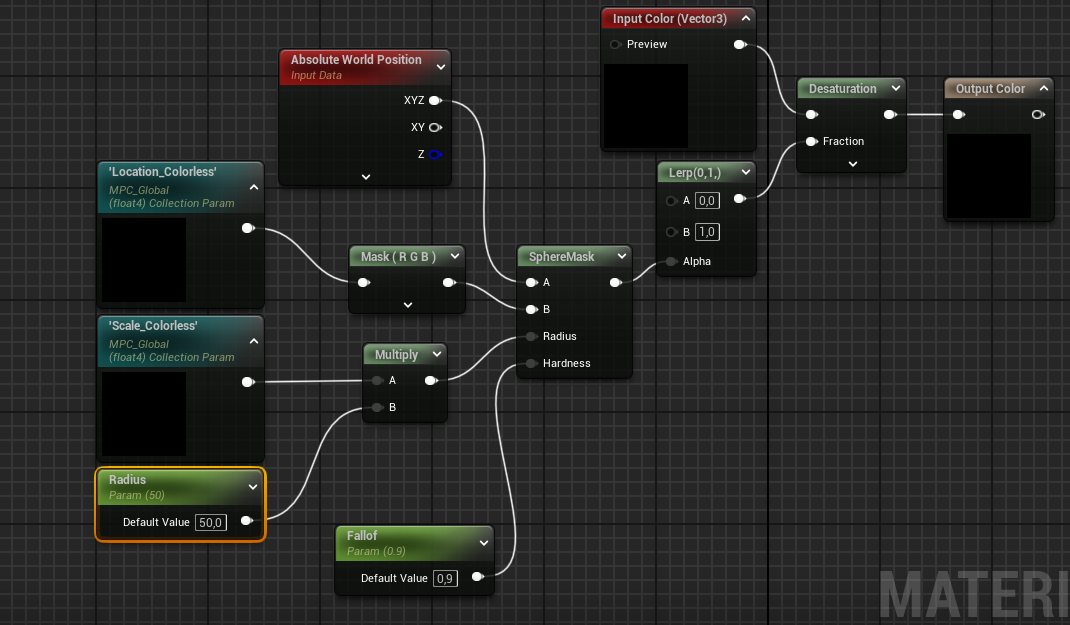Click the SphereMask output pin
The image size is (1070, 625).
616,282
